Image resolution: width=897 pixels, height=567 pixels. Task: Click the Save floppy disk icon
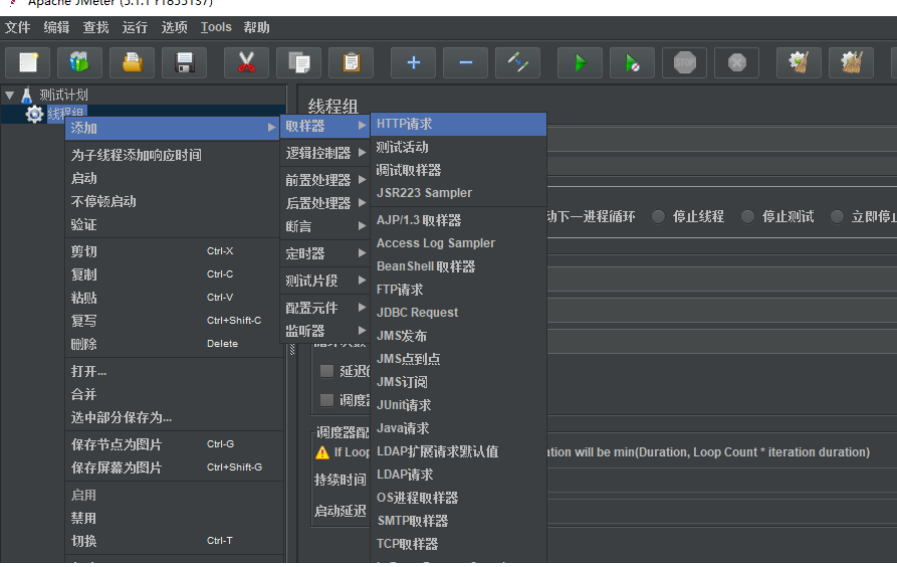click(184, 62)
